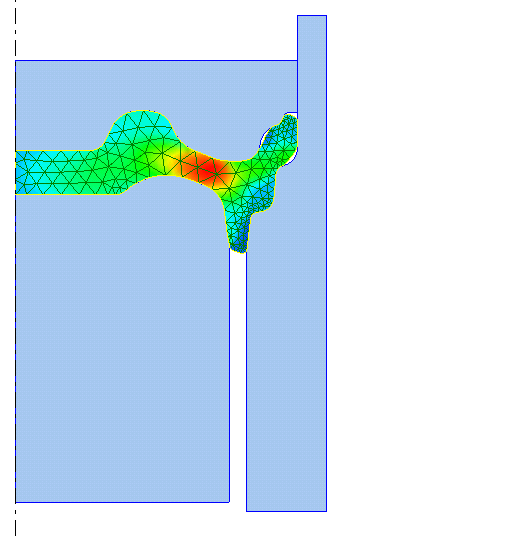The height and width of the screenshot is (536, 530).
Task: Click the white gap between lower die and wall
Action: (238, 376)
